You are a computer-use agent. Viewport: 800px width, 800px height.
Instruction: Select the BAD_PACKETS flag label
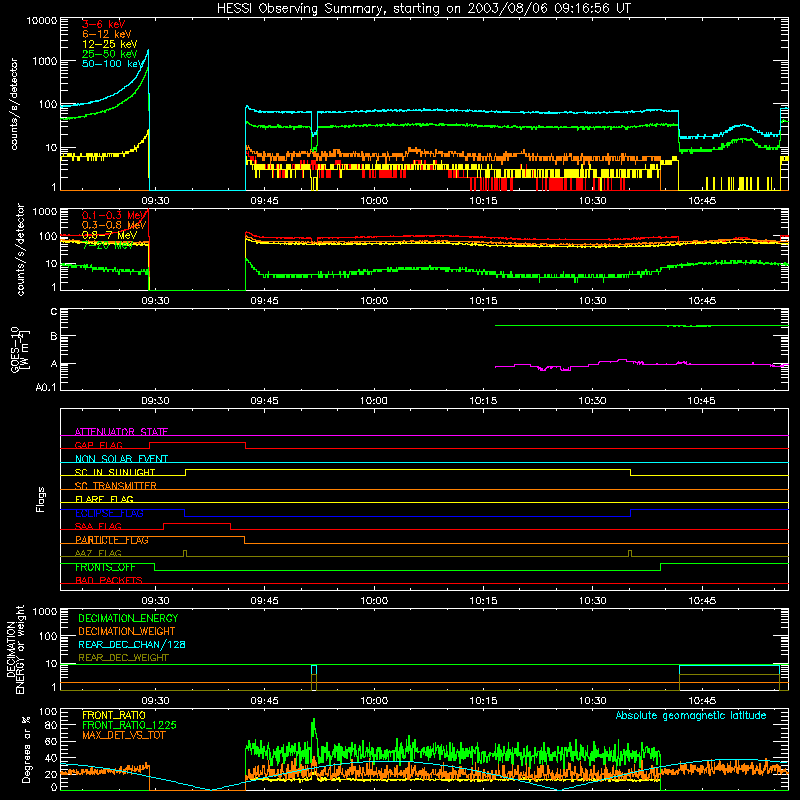click(109, 580)
